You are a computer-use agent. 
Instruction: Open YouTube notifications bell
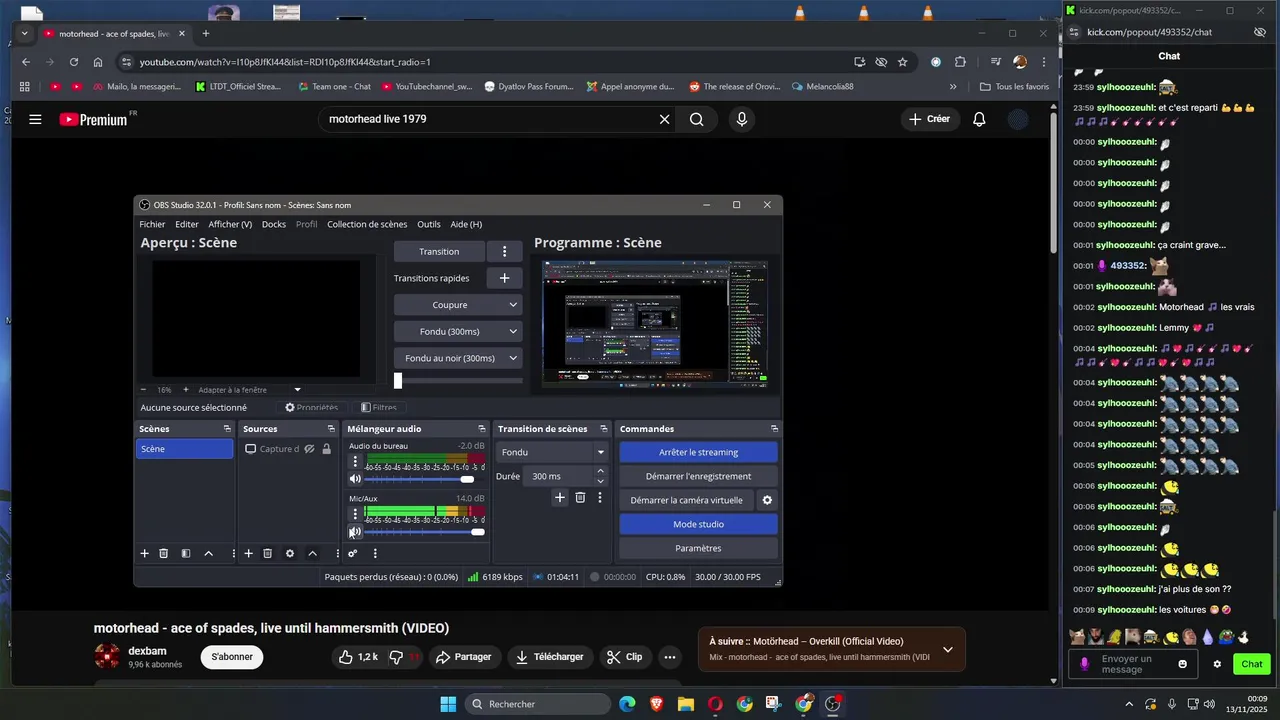[x=979, y=119]
